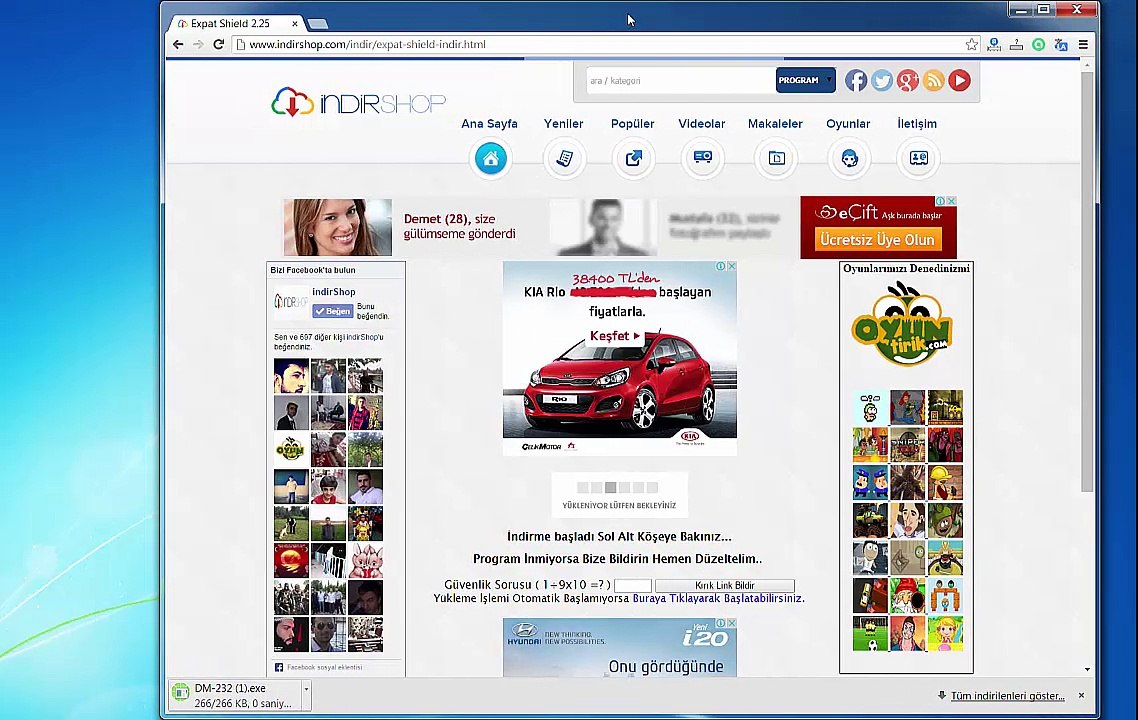Click the translate extension icon

click(1061, 44)
